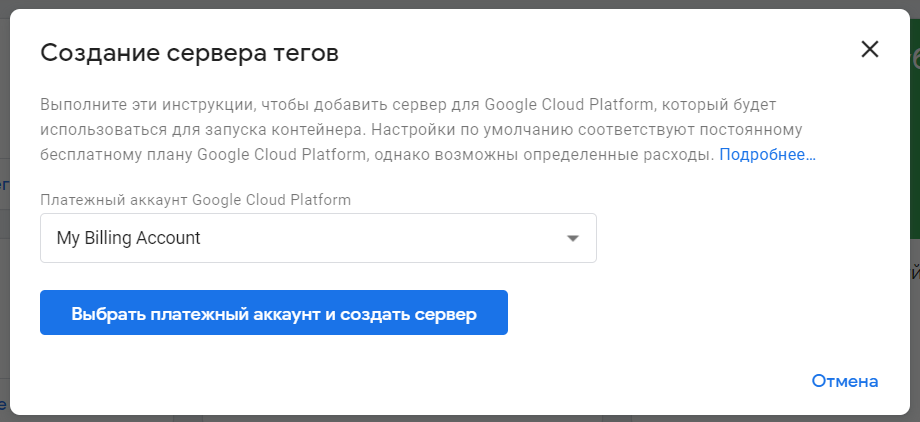Viewport: 920px width, 422px height.
Task: Click the "Платежный аккаунт Google Cloud Platform" field label
Action: tap(195, 200)
